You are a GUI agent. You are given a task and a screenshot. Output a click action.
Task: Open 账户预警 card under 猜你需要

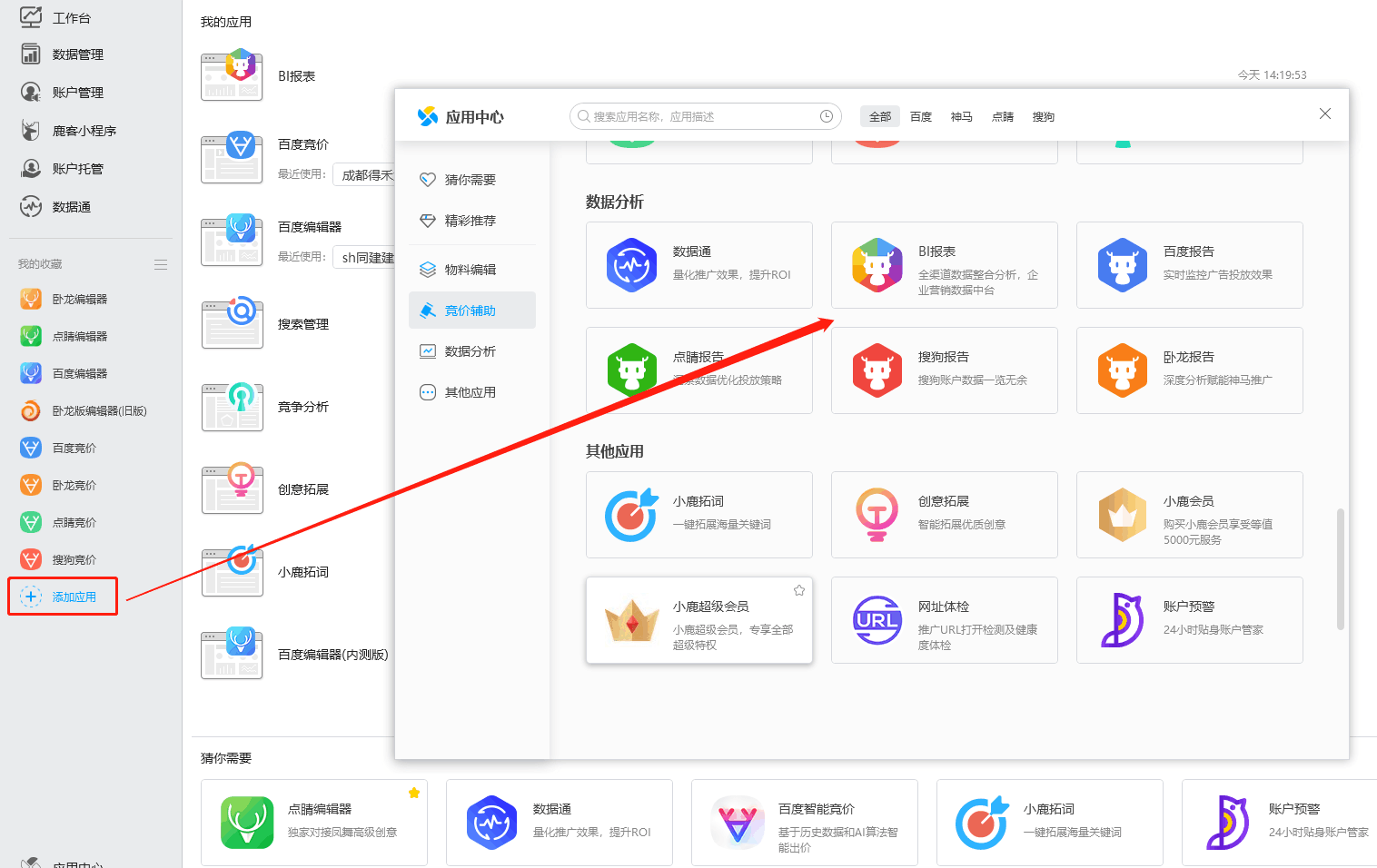[1279, 823]
